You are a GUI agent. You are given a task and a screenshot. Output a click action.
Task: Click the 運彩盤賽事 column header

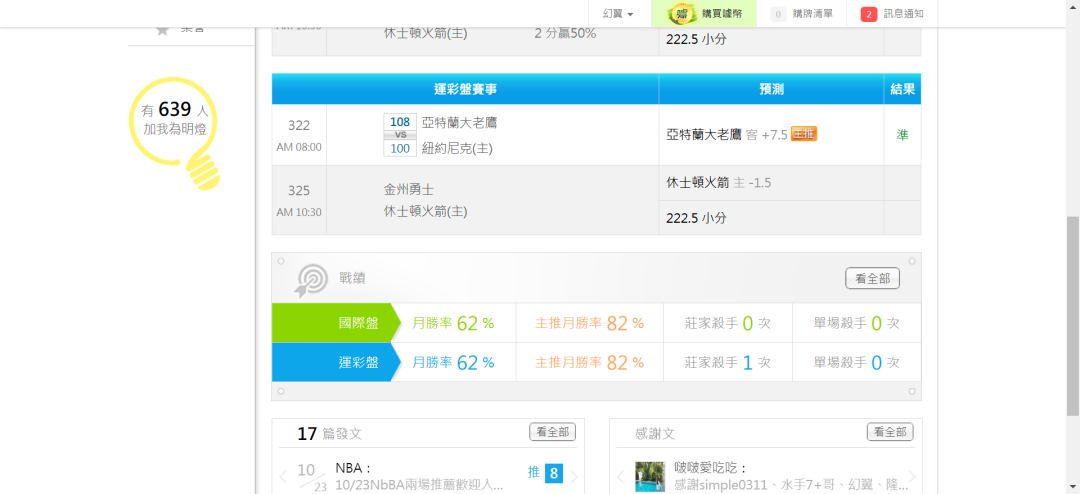(x=466, y=89)
